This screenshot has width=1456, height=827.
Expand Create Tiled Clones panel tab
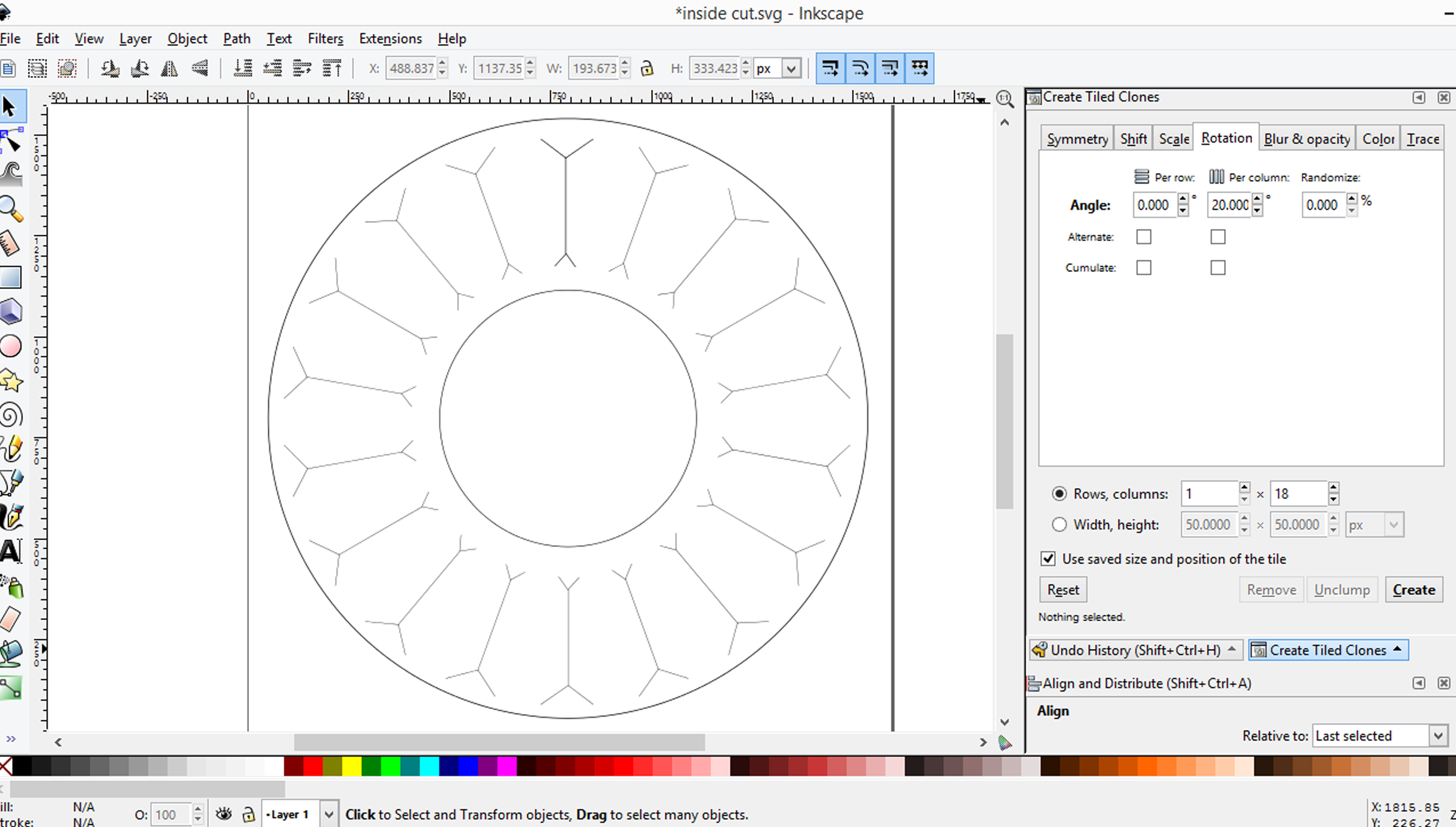coord(1328,650)
